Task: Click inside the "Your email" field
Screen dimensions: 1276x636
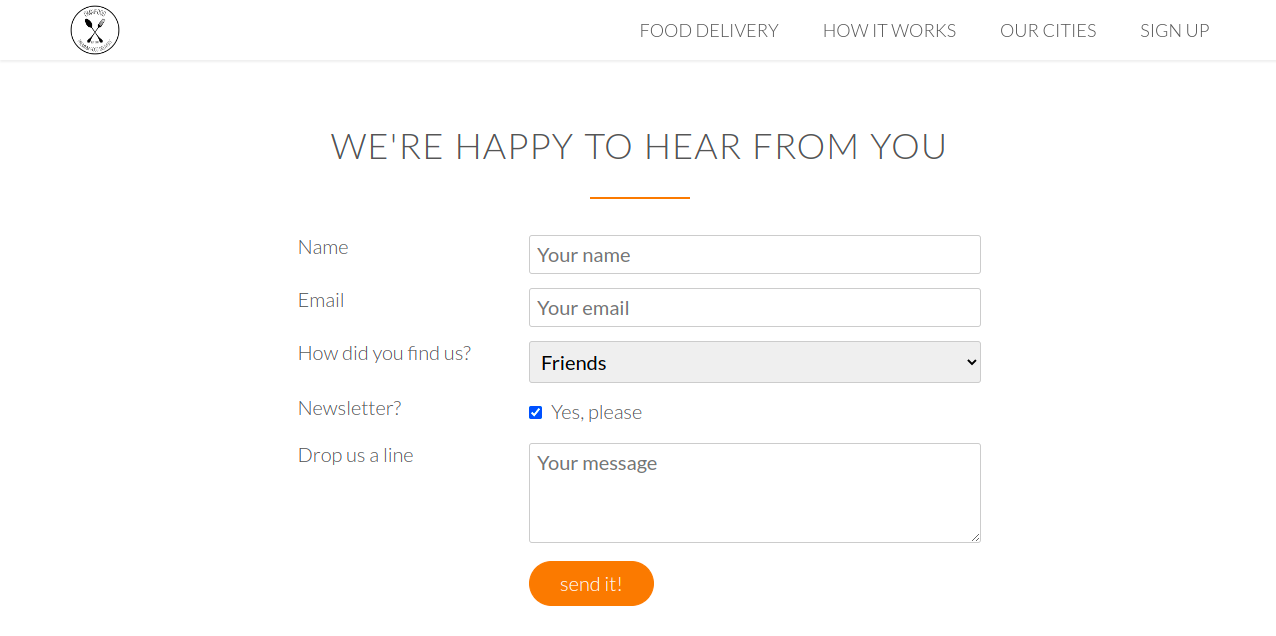Action: tap(754, 307)
